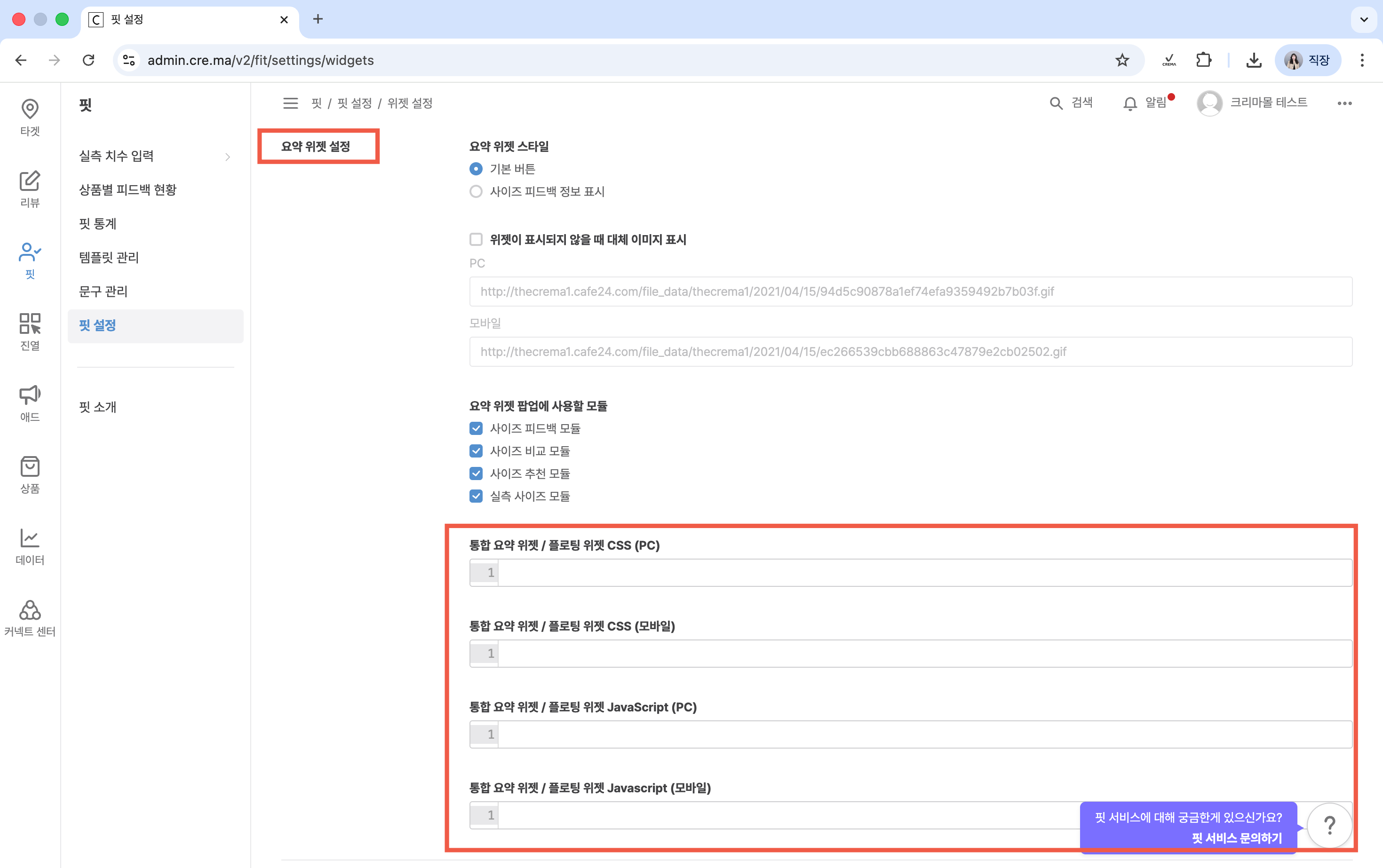Open the three-dot more menu in the header

click(x=1344, y=103)
